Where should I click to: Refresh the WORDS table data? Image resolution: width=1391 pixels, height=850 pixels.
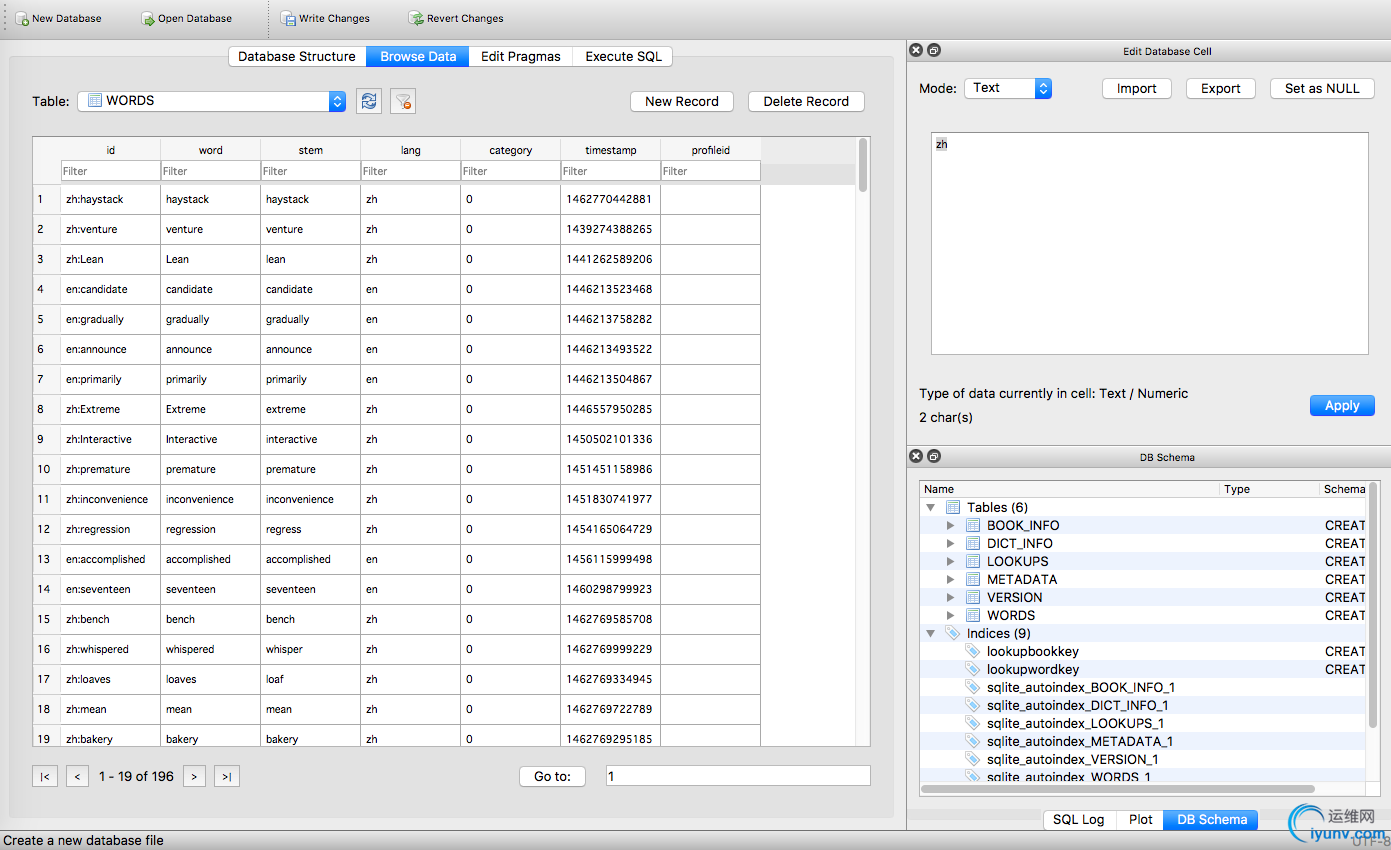pos(369,101)
